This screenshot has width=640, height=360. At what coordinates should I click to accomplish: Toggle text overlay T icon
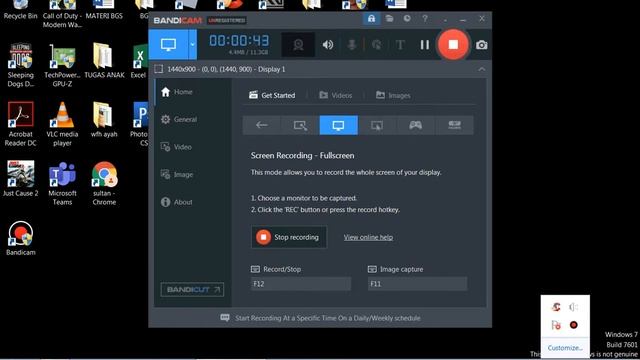click(400, 44)
